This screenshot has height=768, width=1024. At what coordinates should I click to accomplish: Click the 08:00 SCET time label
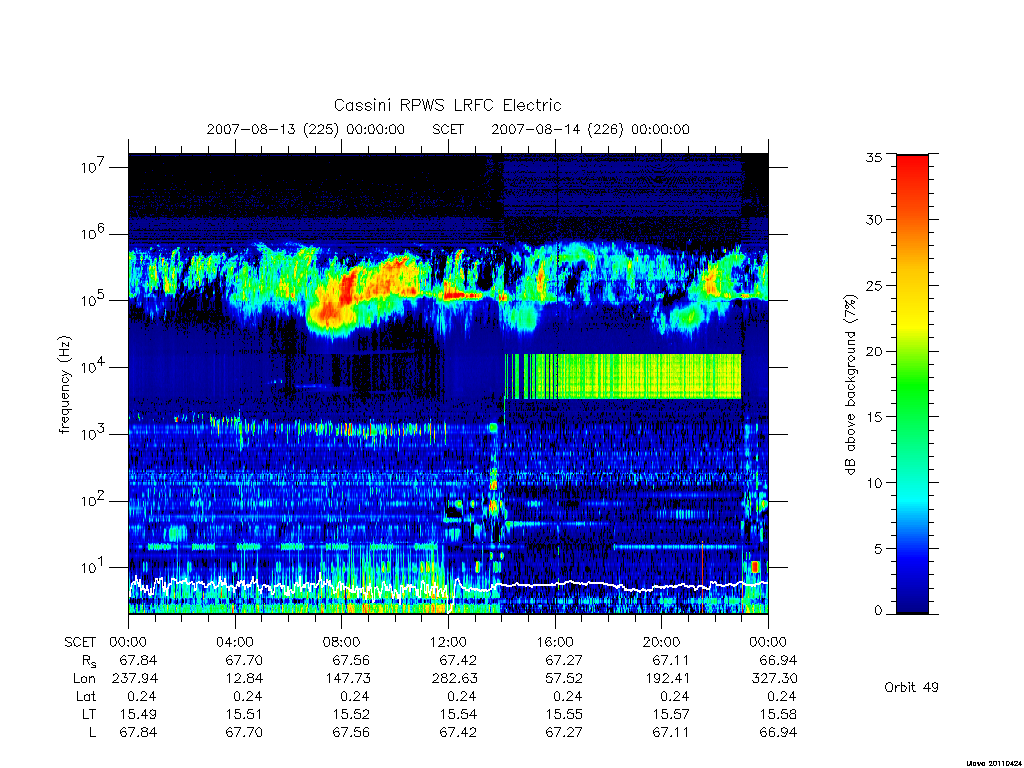(341, 642)
